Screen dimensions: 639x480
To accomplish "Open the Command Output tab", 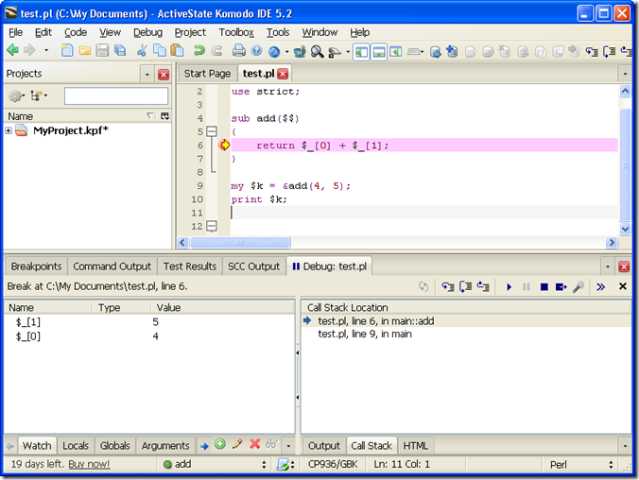I will click(112, 266).
